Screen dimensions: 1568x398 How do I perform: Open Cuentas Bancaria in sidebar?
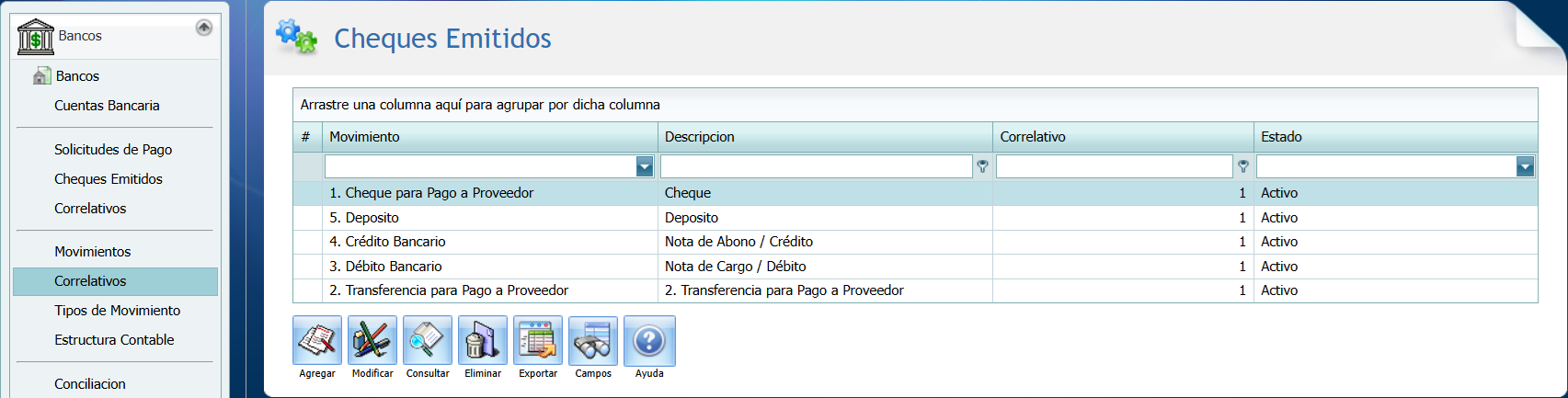pos(107,106)
